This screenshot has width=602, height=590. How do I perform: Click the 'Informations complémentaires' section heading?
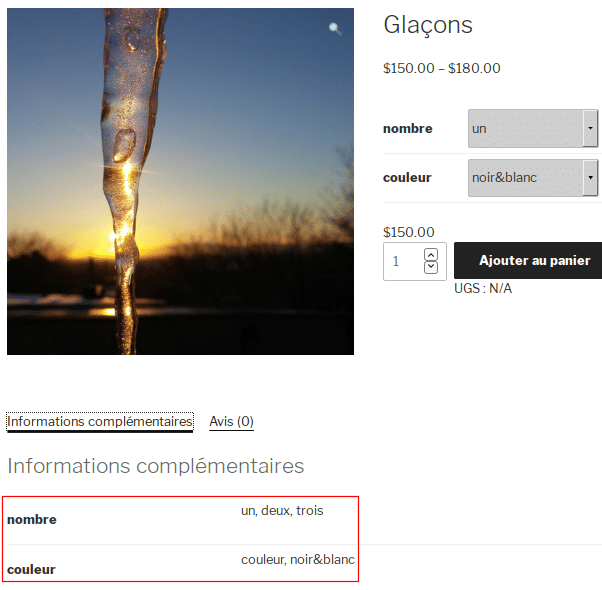pyautogui.click(x=155, y=466)
